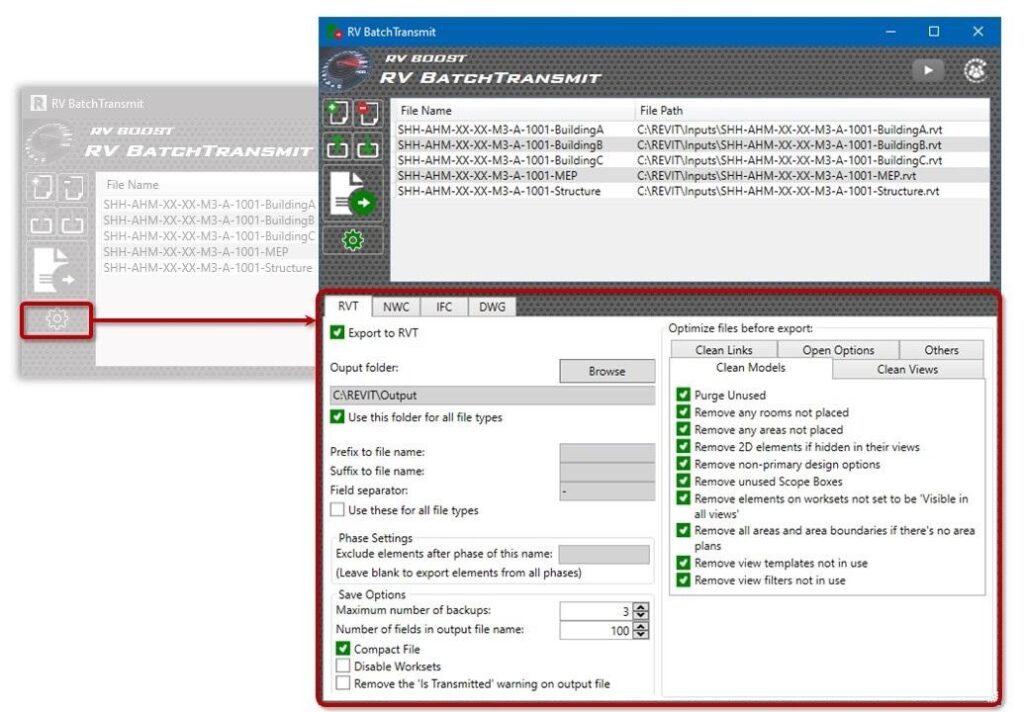Click the Prefix to file name field
1024x712 pixels.
tap(607, 452)
